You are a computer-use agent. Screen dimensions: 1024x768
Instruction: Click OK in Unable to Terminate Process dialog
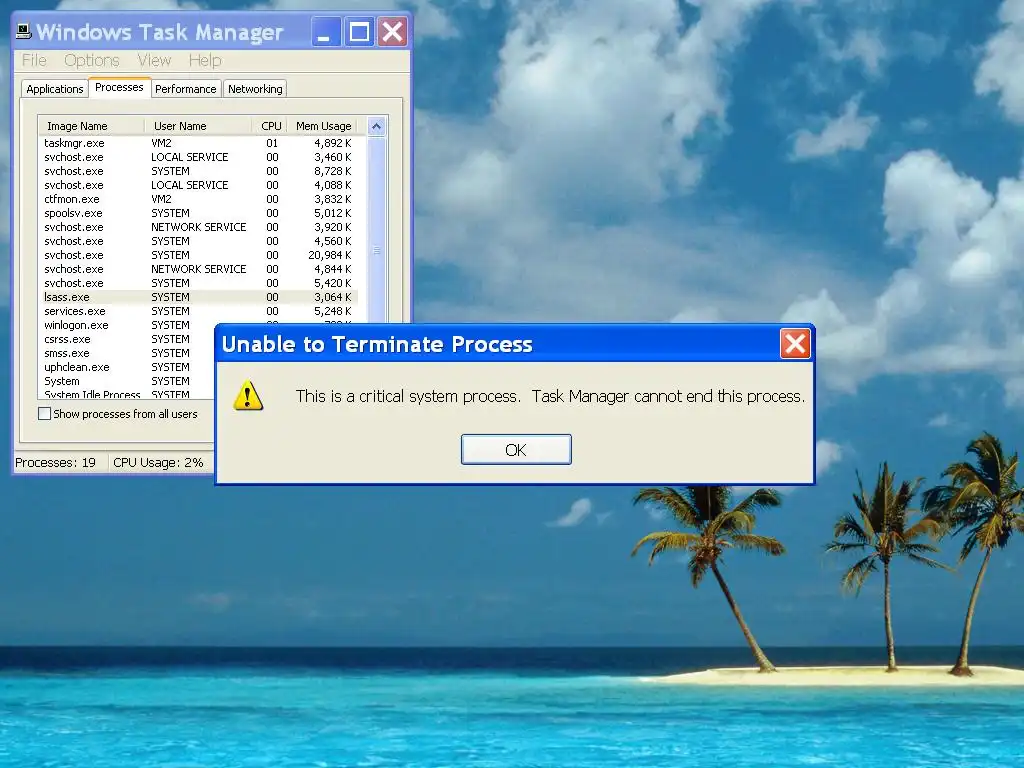pyautogui.click(x=516, y=449)
